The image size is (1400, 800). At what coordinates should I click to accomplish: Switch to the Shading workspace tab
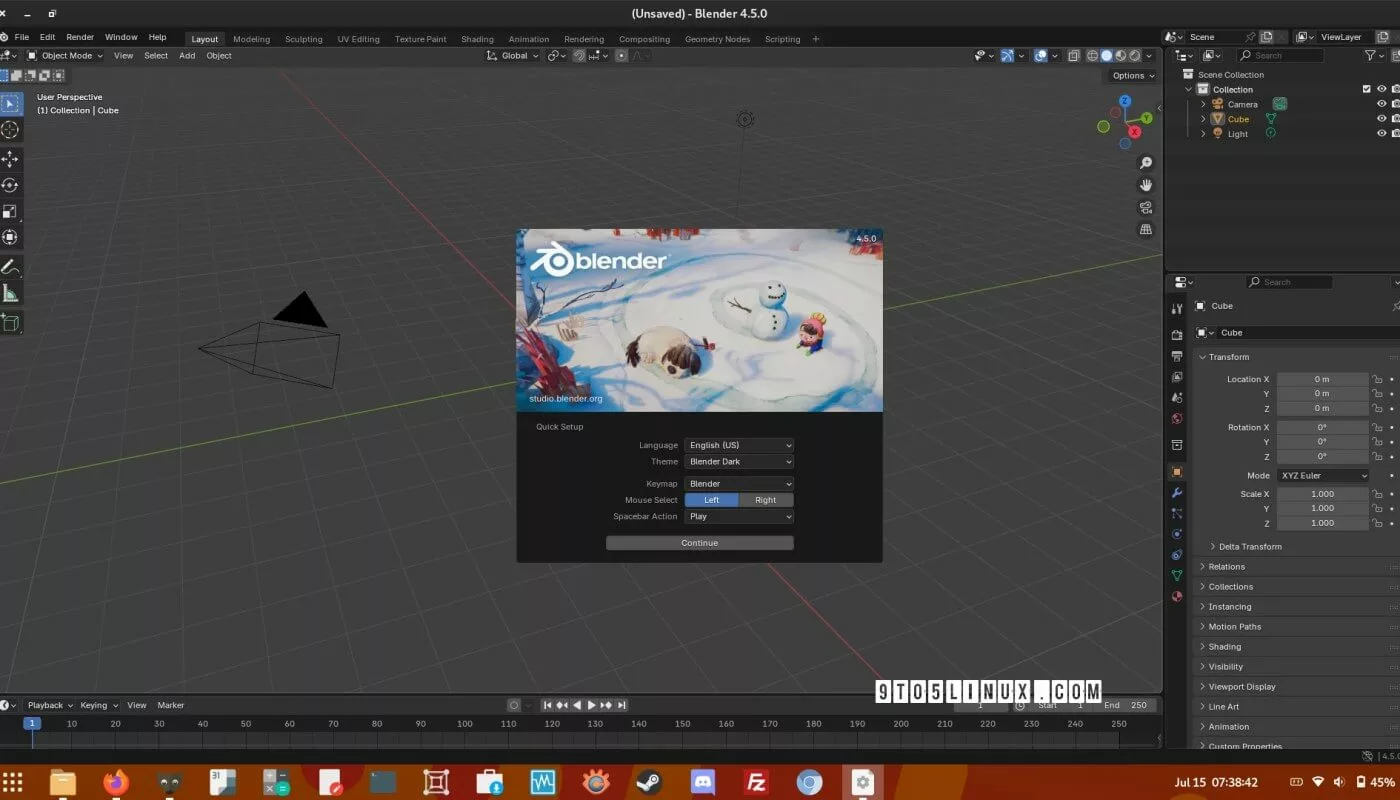coord(477,39)
